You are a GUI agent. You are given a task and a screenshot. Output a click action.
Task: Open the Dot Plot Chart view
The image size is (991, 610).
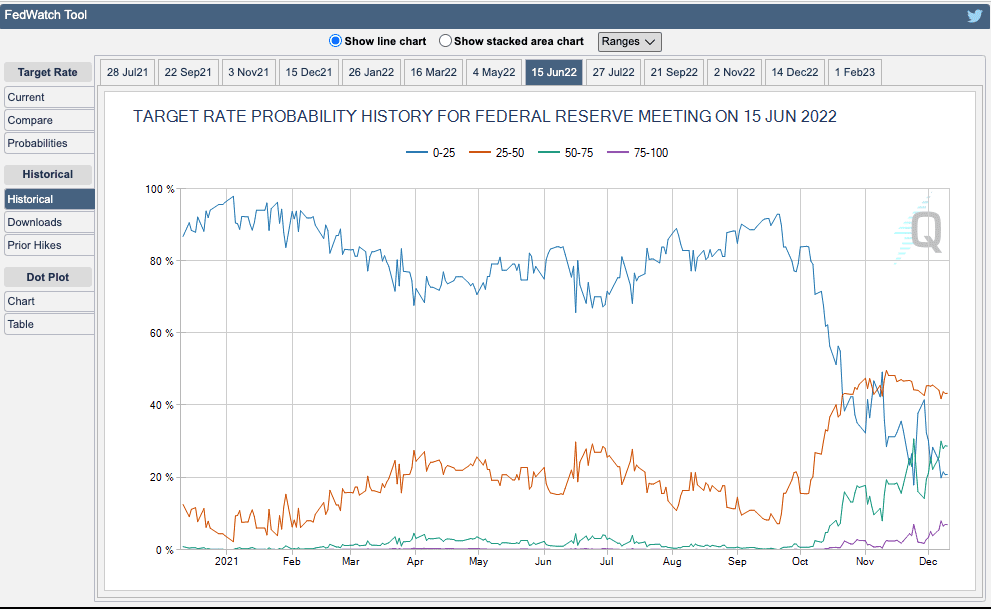pos(49,301)
